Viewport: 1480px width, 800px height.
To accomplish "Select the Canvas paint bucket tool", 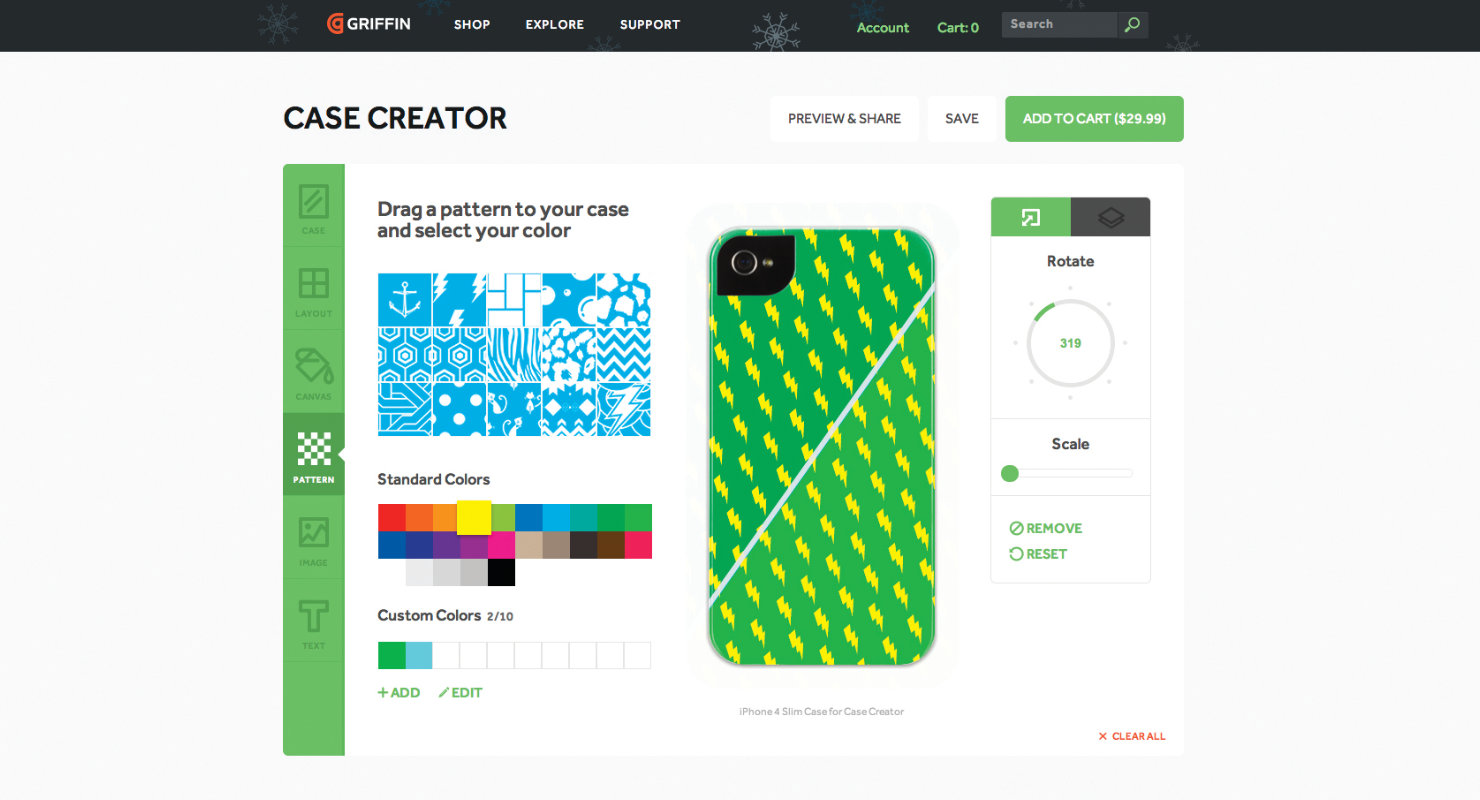I will 314,372.
